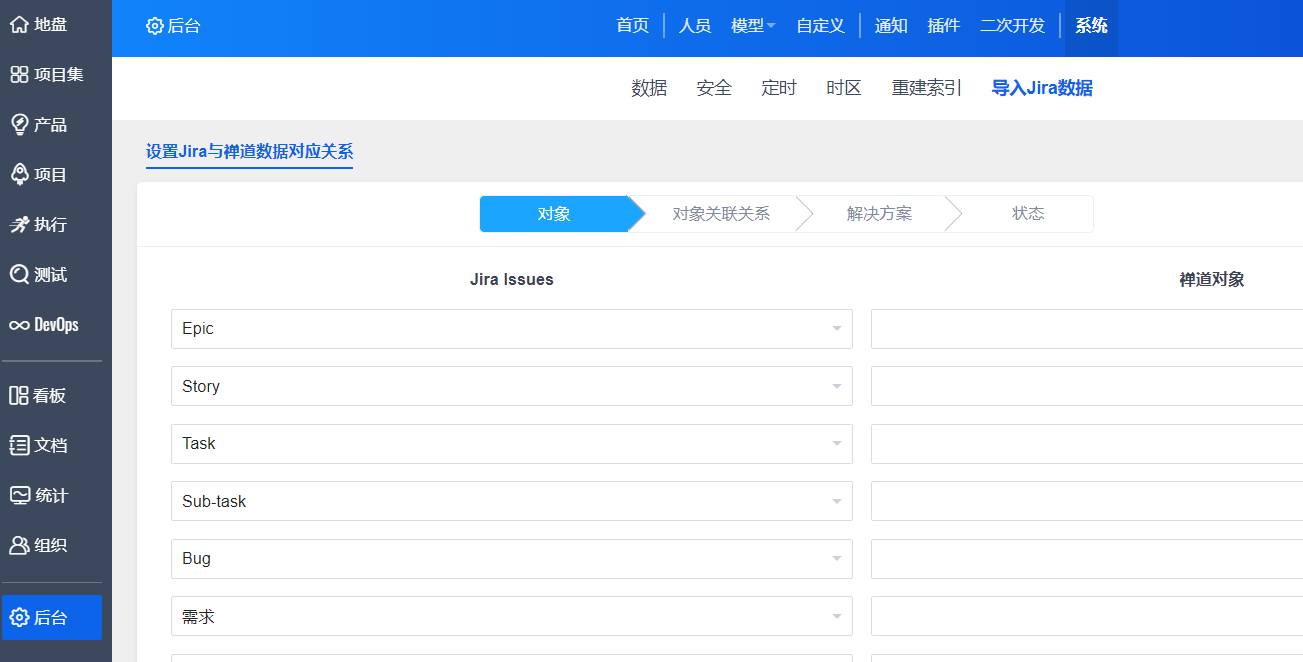Expand the Sub-task dropdown arrow
1303x662 pixels.
click(837, 502)
